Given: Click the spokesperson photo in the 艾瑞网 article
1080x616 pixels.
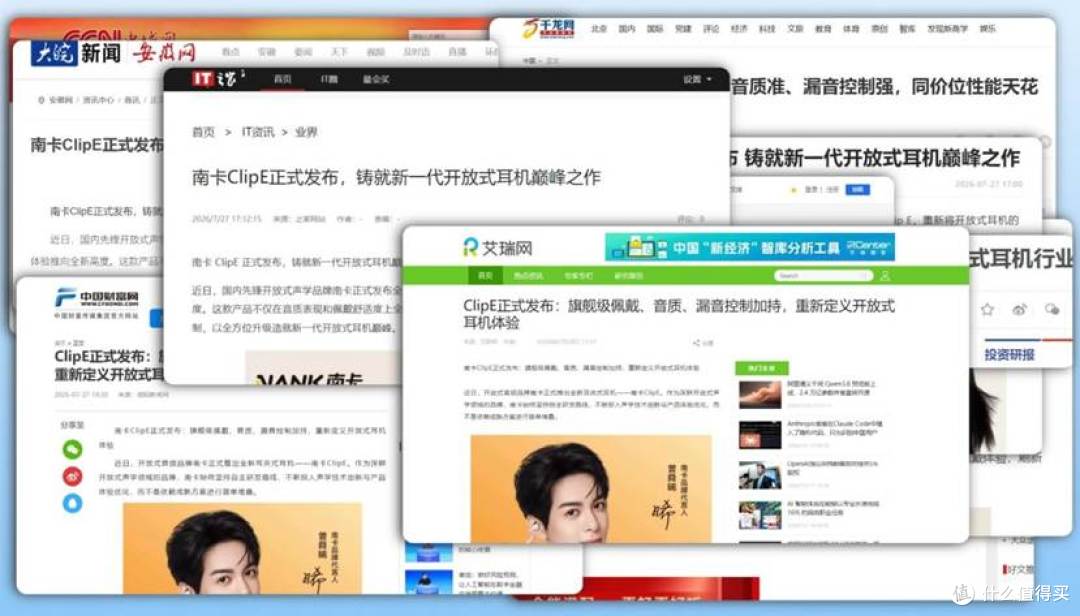Looking at the screenshot, I should (590, 489).
